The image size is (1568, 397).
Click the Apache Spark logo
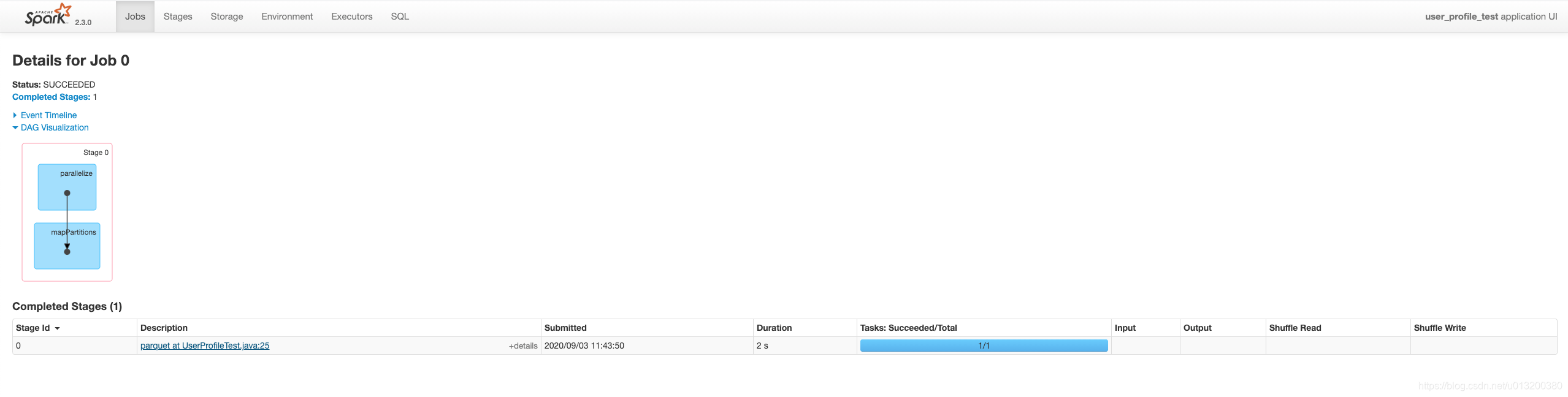click(48, 15)
